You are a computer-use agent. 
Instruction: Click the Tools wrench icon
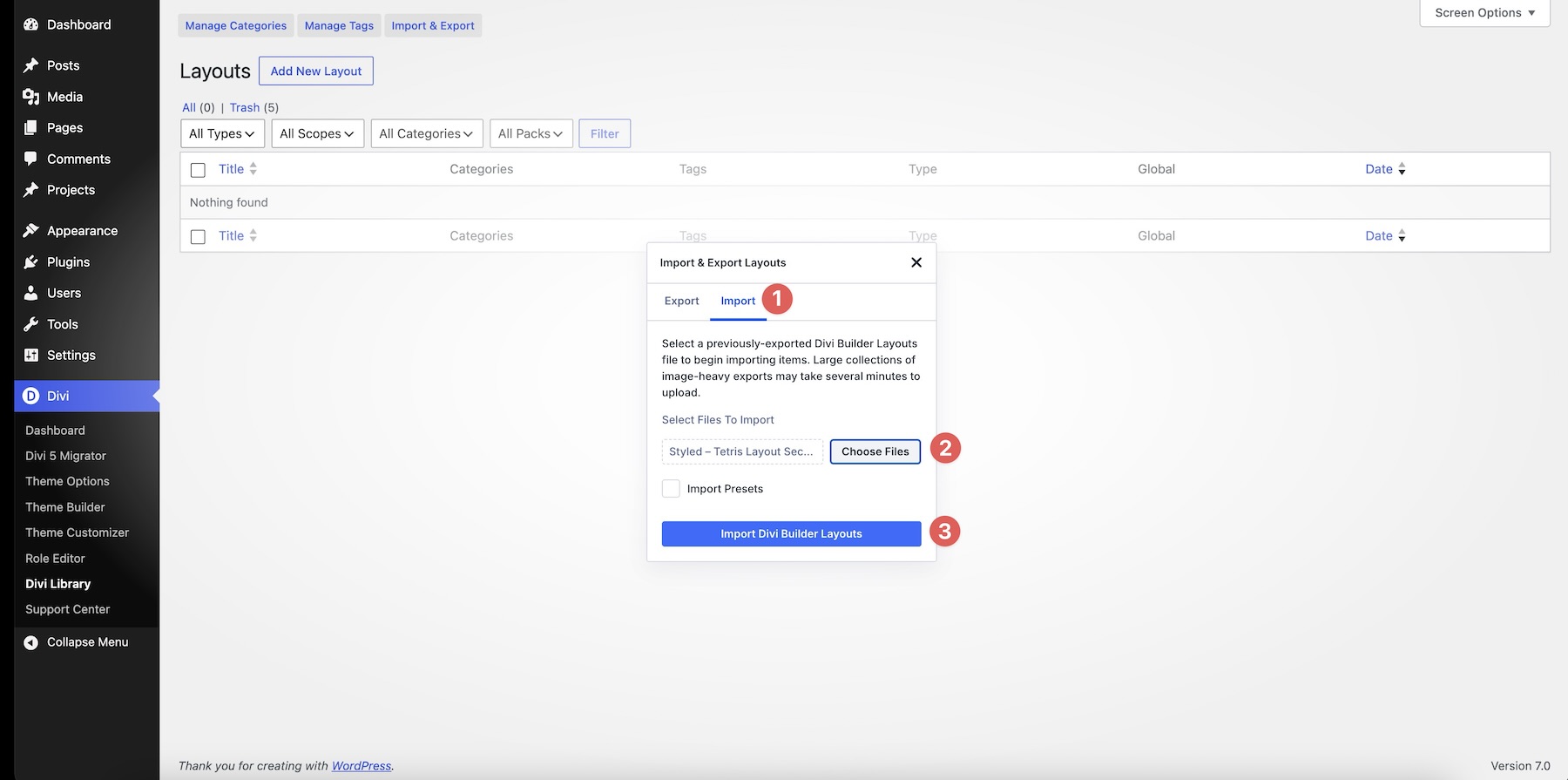[31, 324]
